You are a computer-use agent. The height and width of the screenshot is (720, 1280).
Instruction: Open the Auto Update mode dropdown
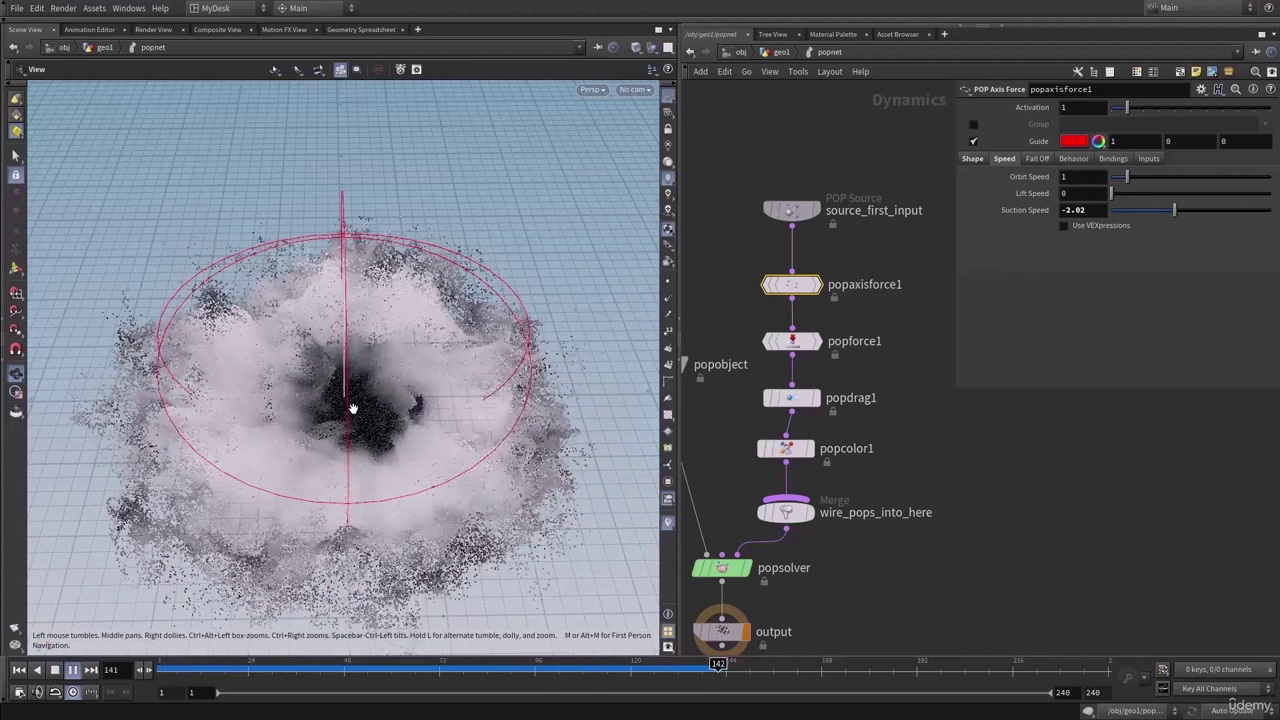pos(1238,711)
